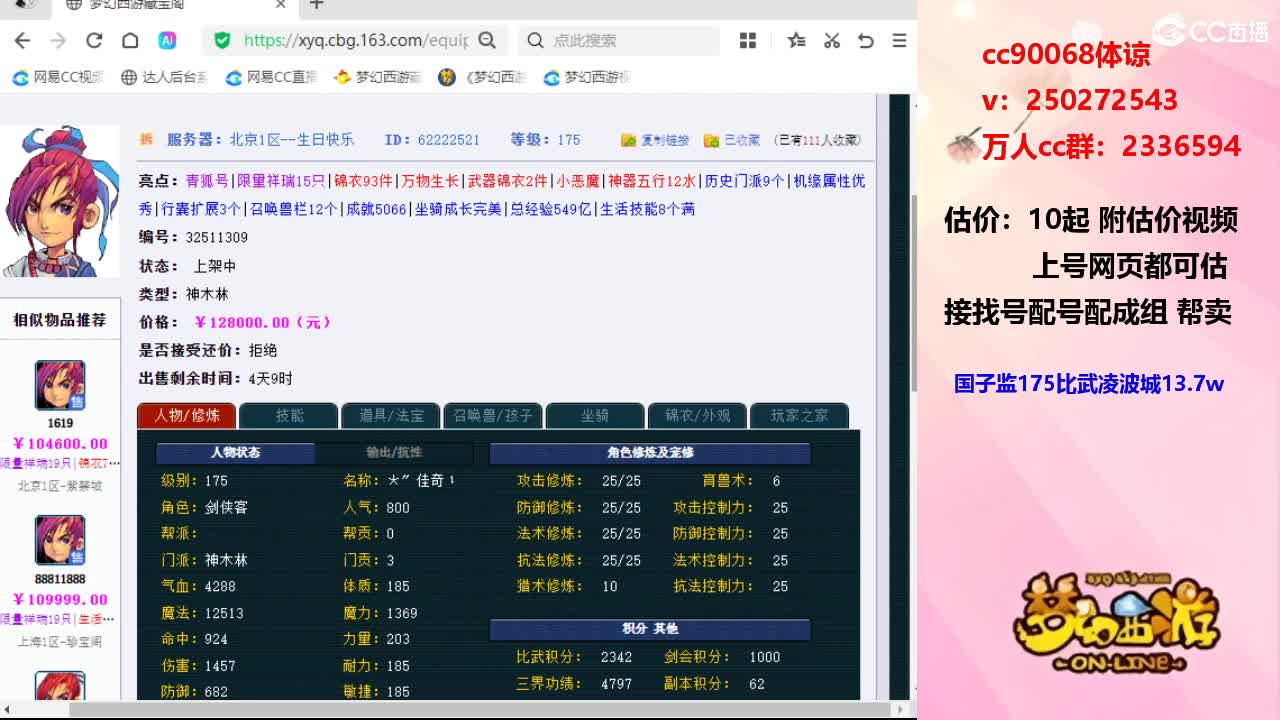
Task: Click the scissors screenshot tool icon
Action: coord(831,40)
